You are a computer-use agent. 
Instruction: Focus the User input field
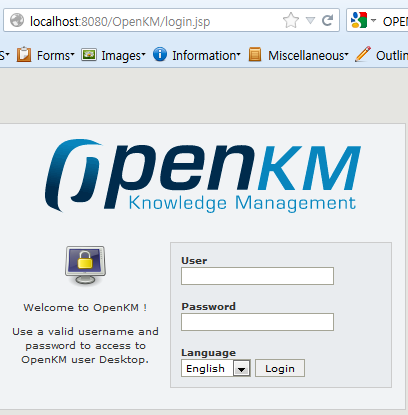click(257, 276)
